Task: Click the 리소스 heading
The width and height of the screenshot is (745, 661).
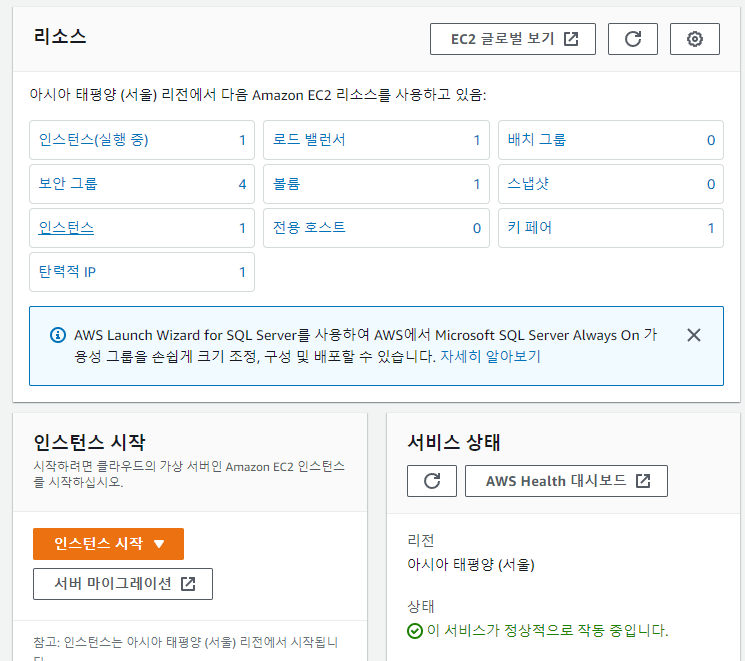Action: 60,37
